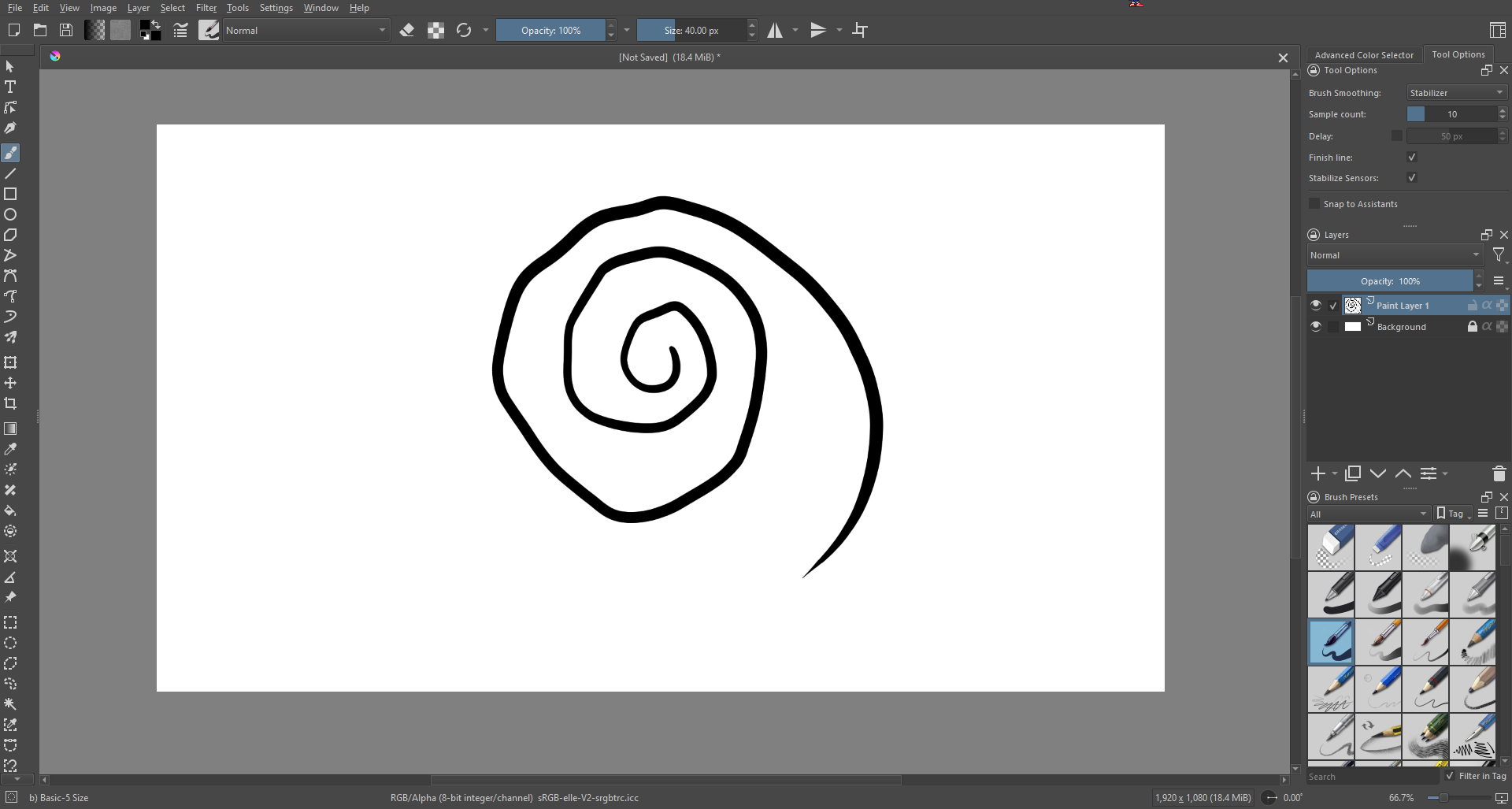Click the foreground color swatch
Viewport: 1512px width, 809px height.
point(146,25)
